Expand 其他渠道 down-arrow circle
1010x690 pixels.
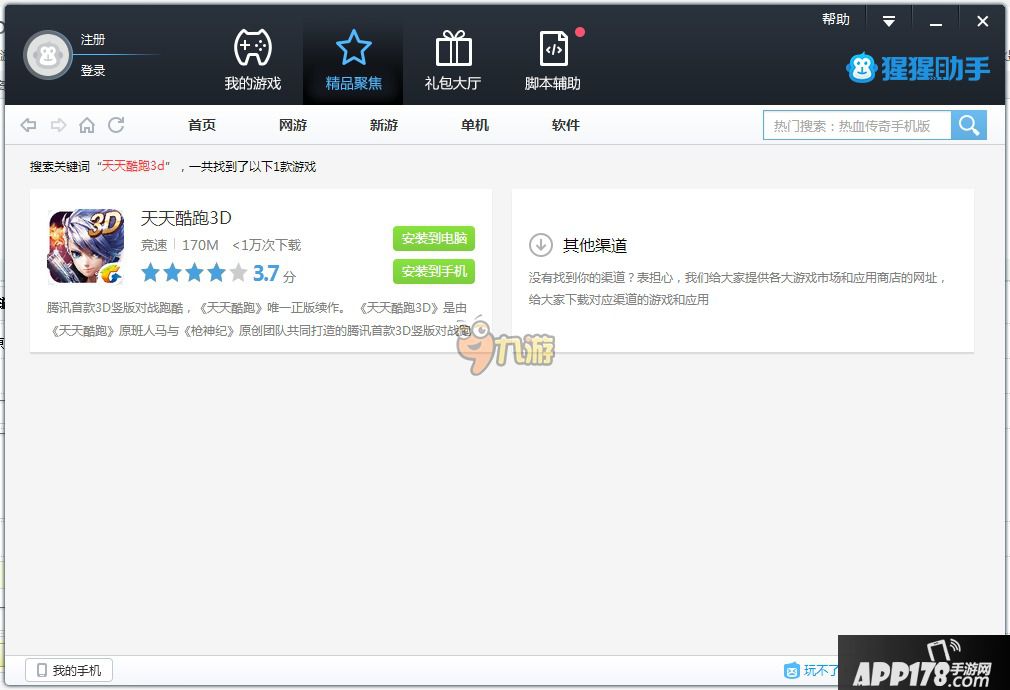point(540,245)
